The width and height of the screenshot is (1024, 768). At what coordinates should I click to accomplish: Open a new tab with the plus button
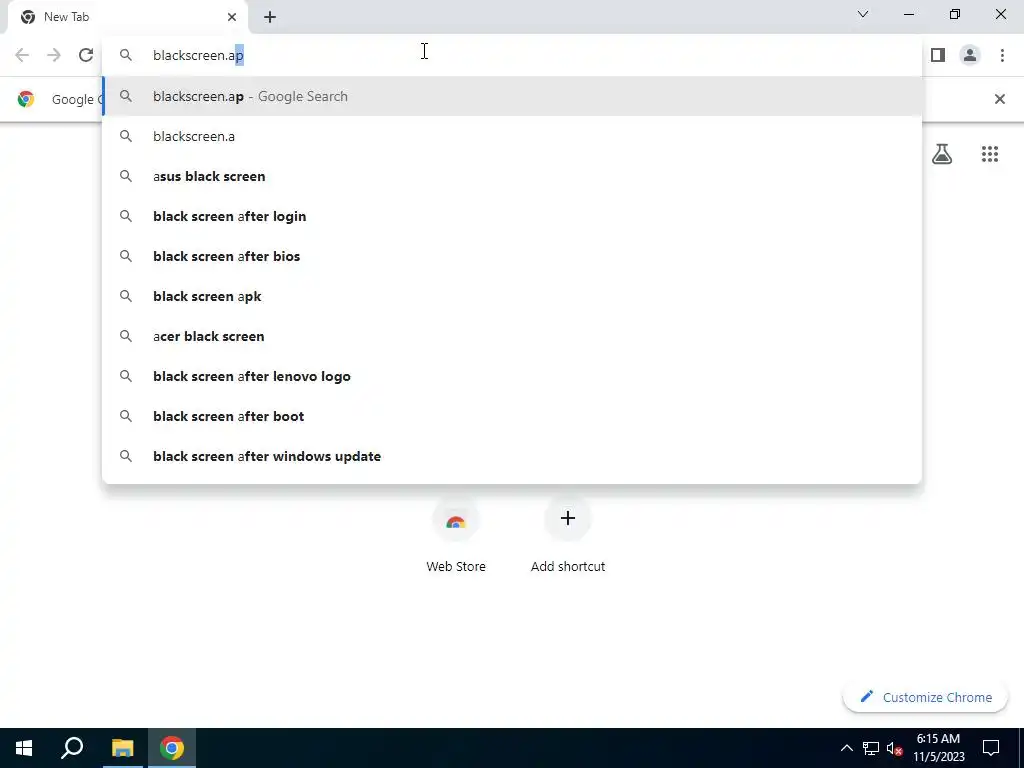(270, 17)
